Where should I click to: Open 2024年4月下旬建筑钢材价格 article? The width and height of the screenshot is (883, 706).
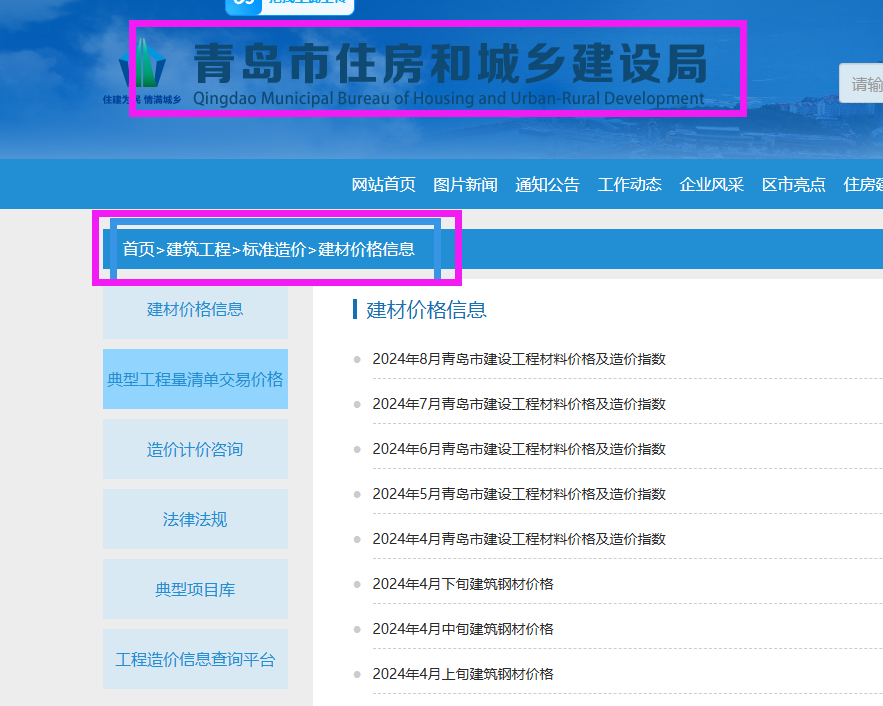coord(463,584)
